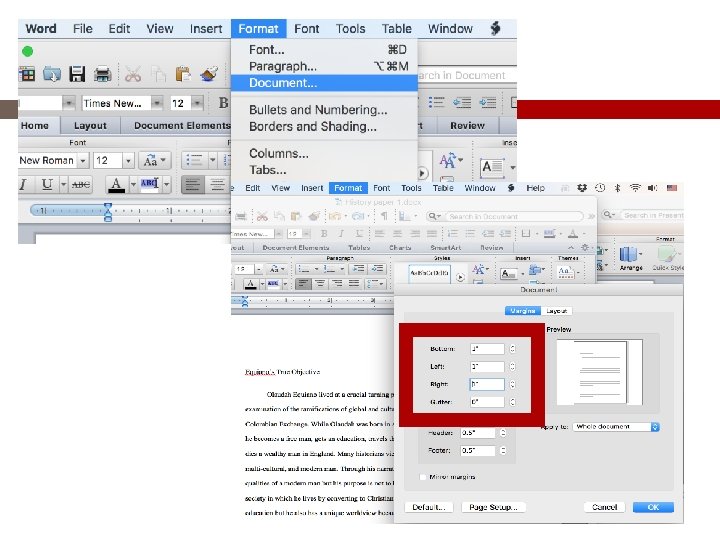The height and width of the screenshot is (540, 720).
Task: Click the Copy icon in upper toolbar
Action: tap(158, 74)
